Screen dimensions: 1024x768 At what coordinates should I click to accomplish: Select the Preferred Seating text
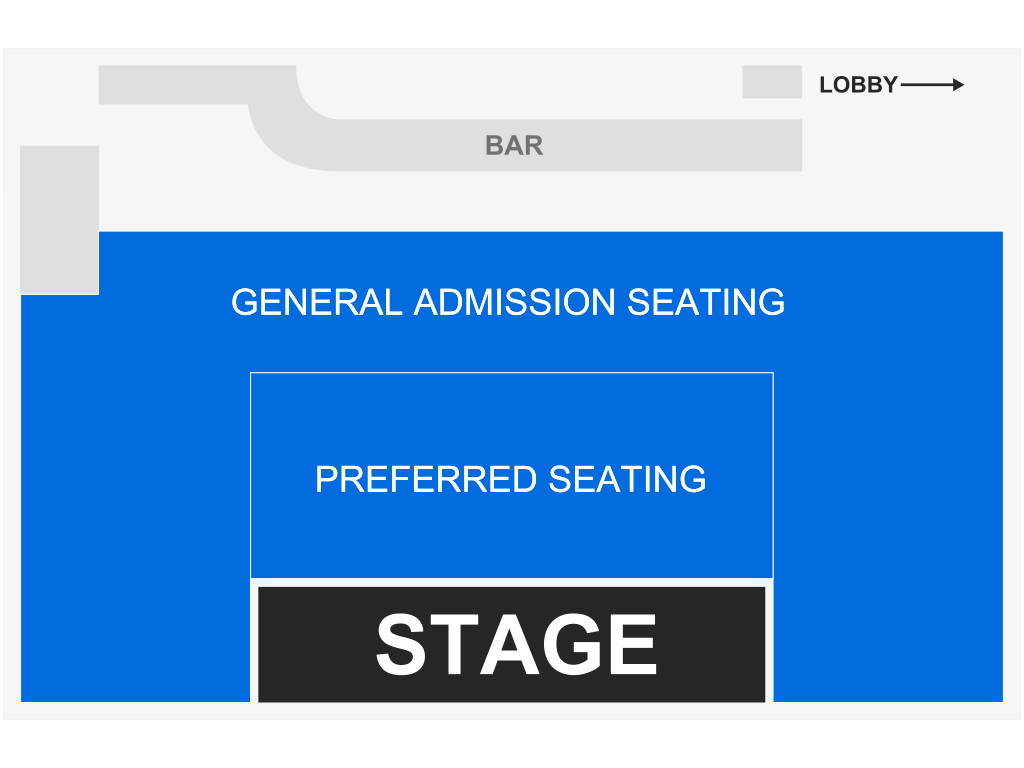(x=511, y=479)
